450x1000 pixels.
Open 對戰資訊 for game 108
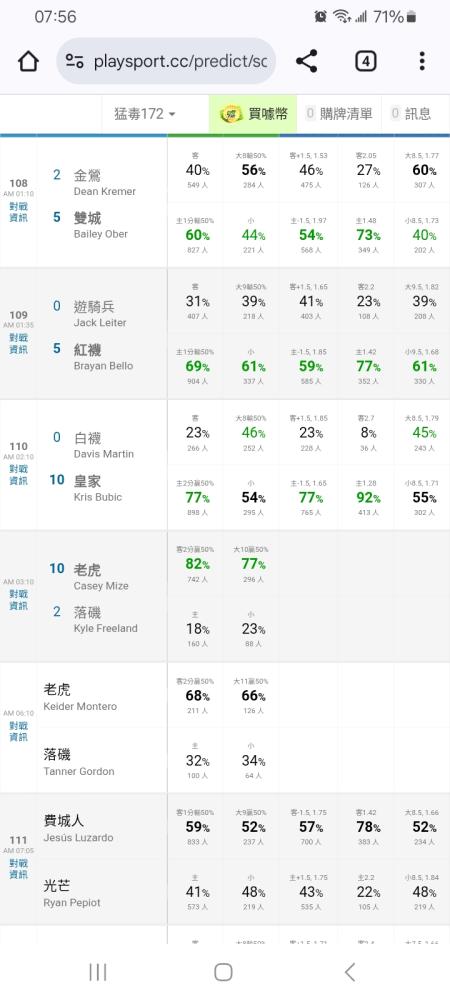[18, 212]
